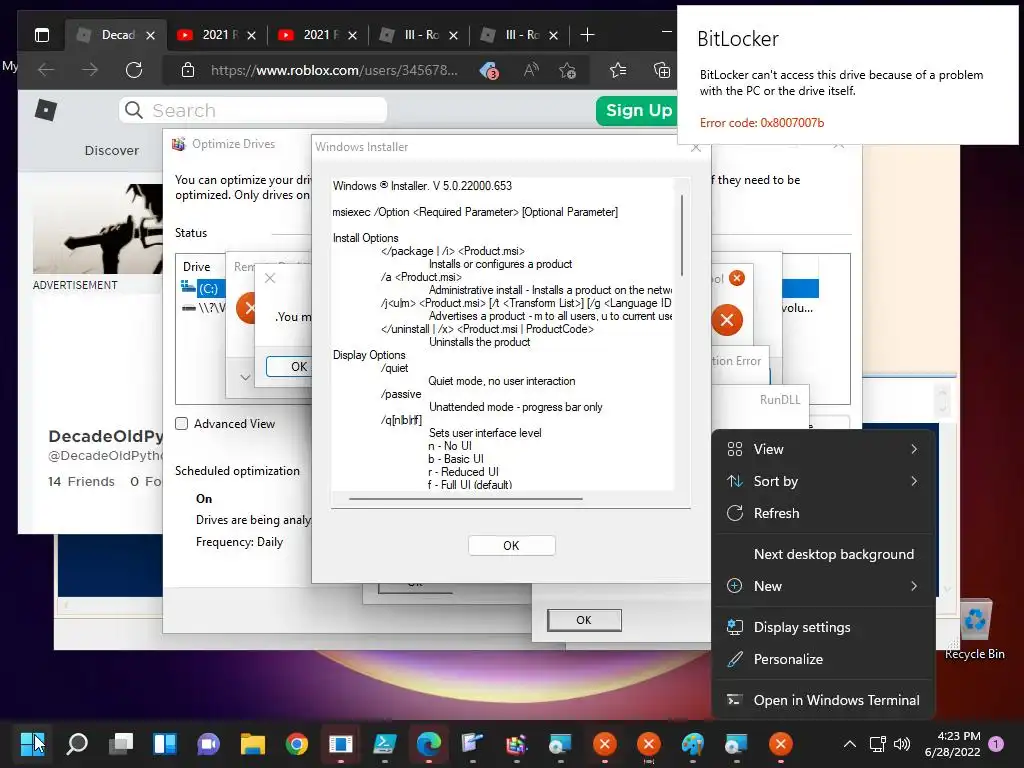The image size is (1024, 768).
Task: Launch Teams Chat from taskbar
Action: (208, 743)
